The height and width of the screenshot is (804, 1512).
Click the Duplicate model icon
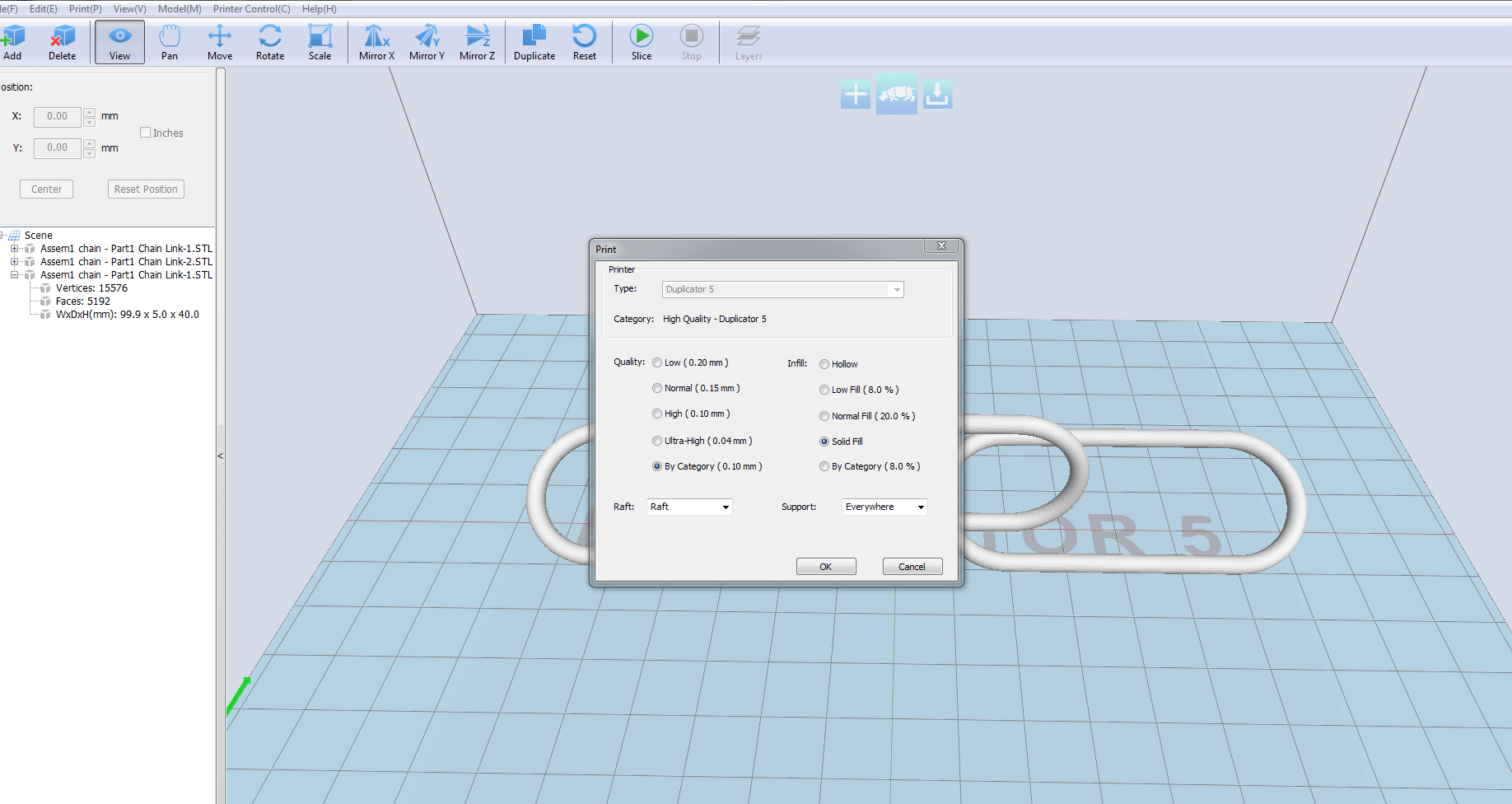(x=534, y=42)
